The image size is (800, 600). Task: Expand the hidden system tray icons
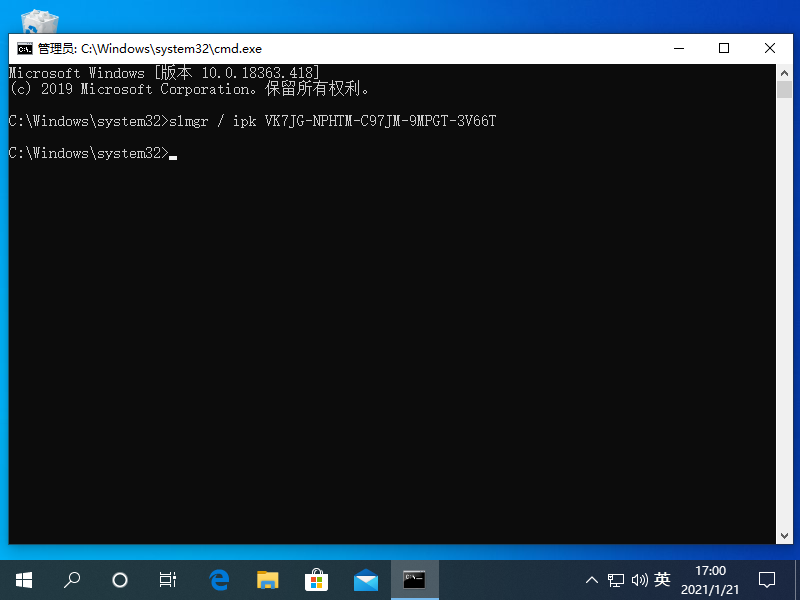coord(591,579)
